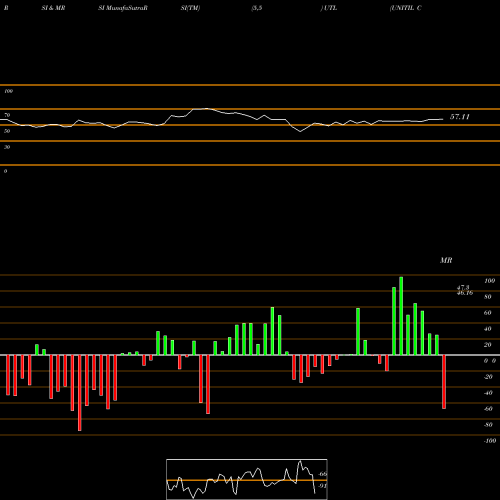The width and height of the screenshot is (500, 500).
Task: Click 80 on the MR axis
Action: point(488,297)
